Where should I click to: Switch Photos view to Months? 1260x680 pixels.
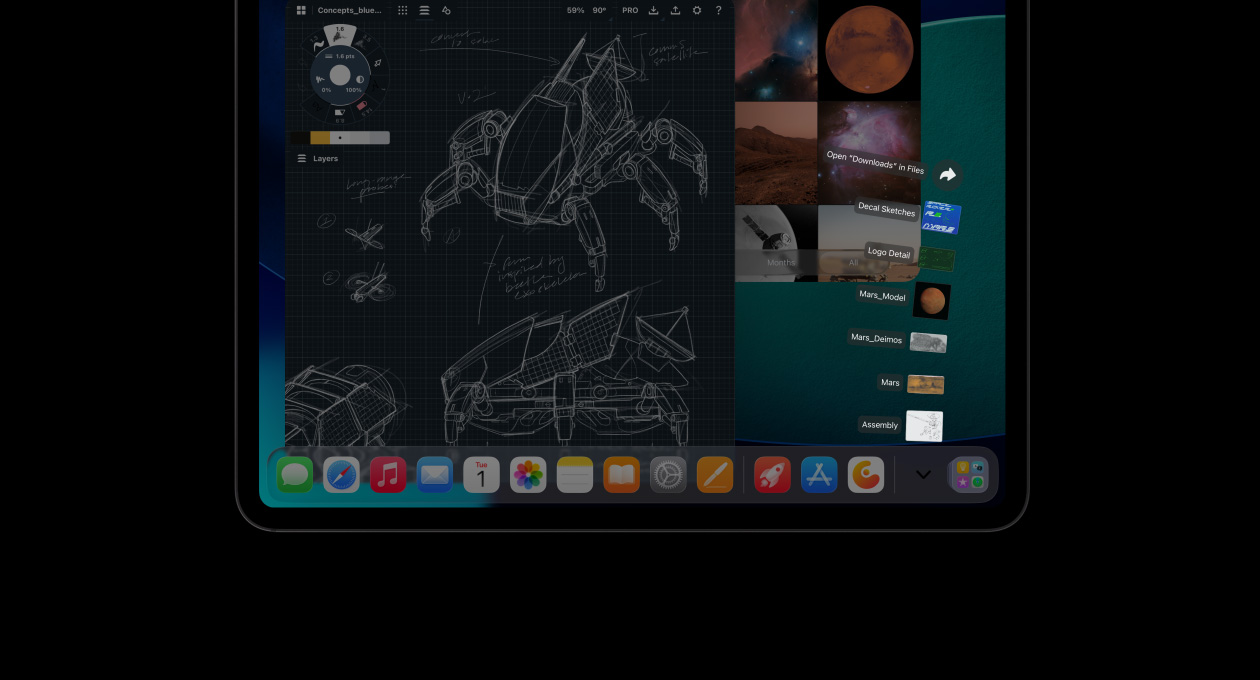coord(781,262)
